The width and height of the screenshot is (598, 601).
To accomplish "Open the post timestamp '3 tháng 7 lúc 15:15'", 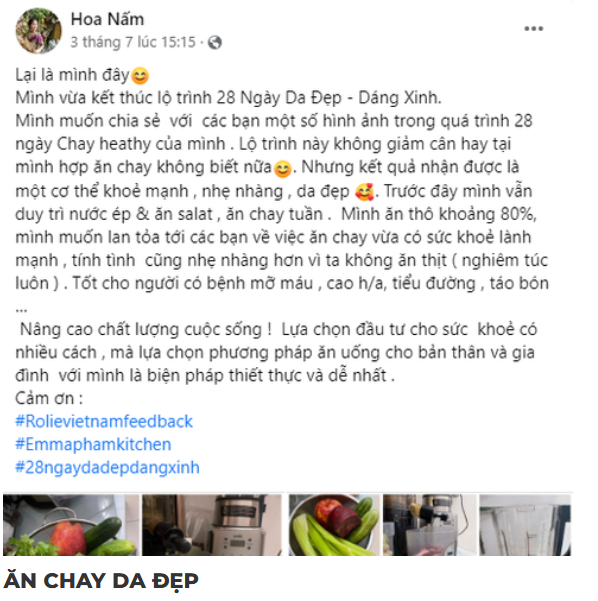I will 133,42.
